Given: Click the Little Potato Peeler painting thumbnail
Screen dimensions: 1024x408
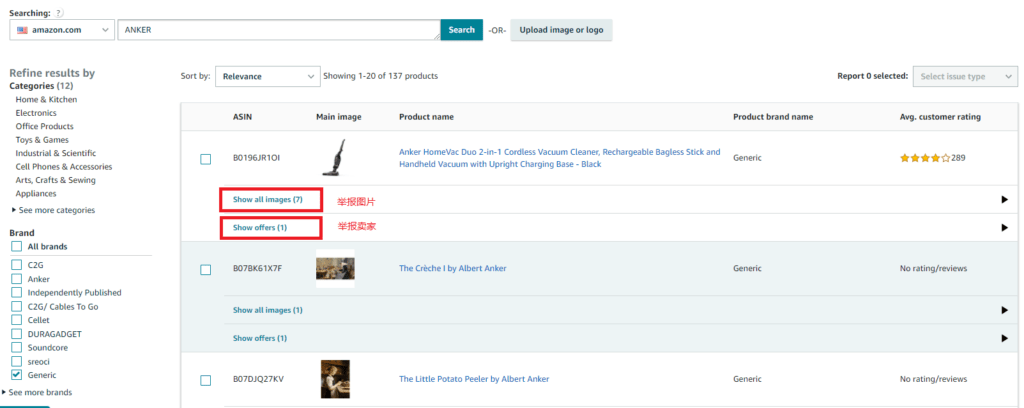Looking at the screenshot, I should point(335,379).
